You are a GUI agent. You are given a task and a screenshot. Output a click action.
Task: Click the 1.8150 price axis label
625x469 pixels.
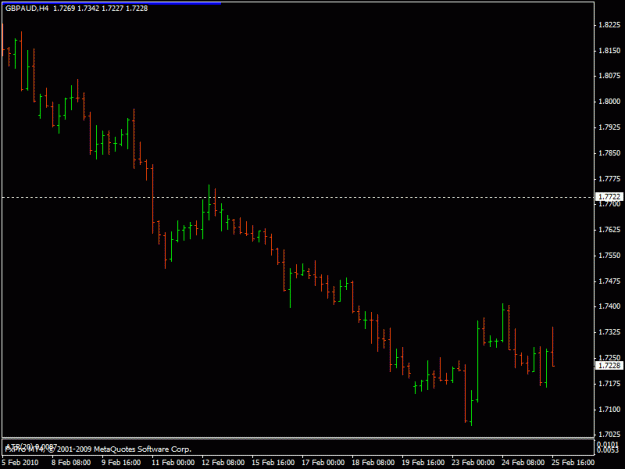coord(609,51)
